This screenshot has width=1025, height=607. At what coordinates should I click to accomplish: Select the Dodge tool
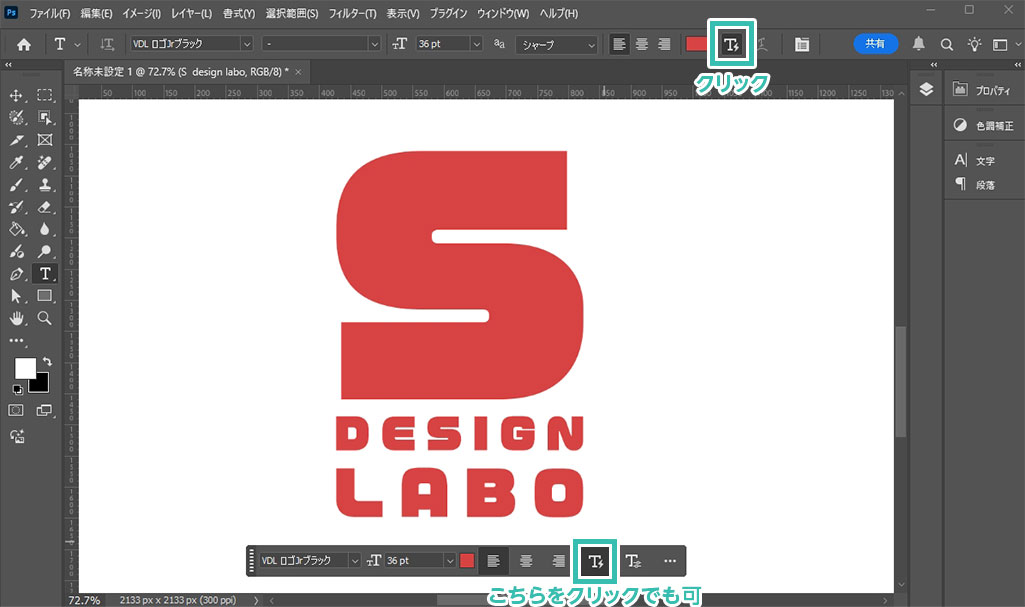coord(44,252)
